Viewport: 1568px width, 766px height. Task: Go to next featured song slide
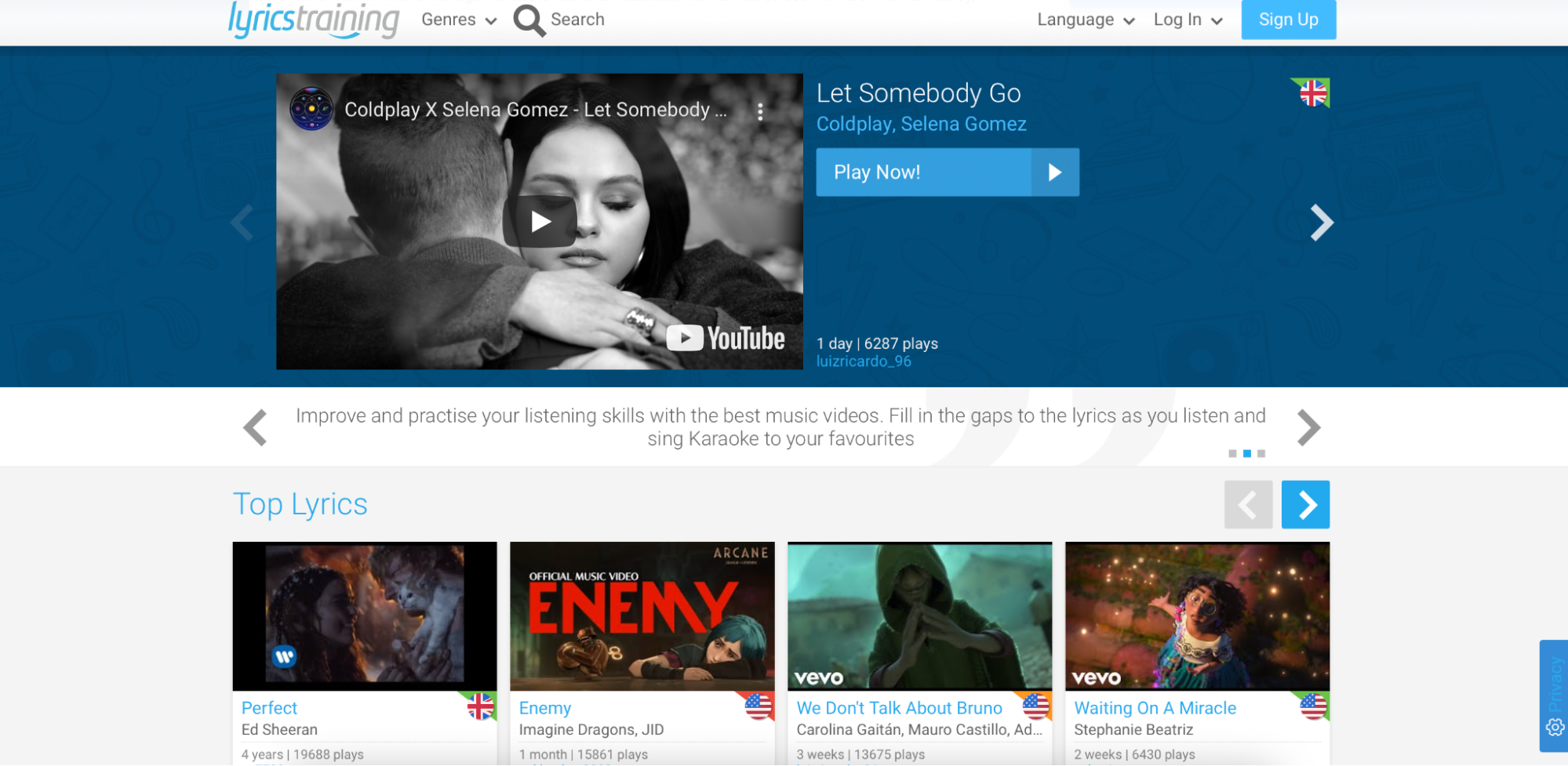click(x=1321, y=223)
